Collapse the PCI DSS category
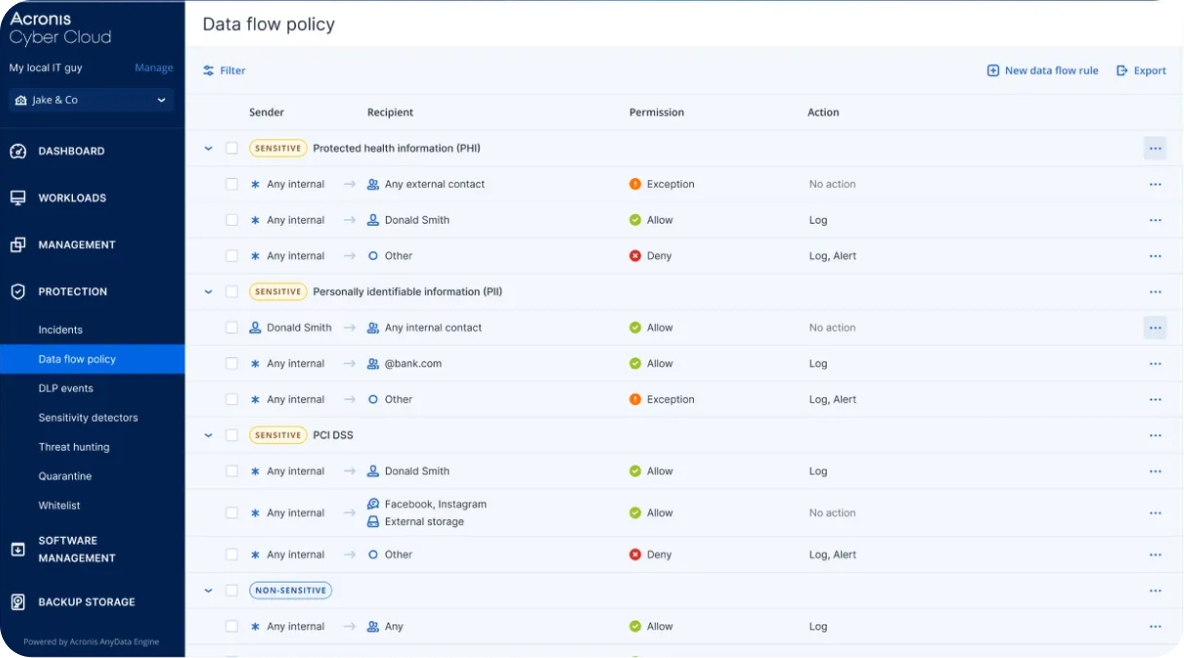The width and height of the screenshot is (1184, 658). [208, 435]
